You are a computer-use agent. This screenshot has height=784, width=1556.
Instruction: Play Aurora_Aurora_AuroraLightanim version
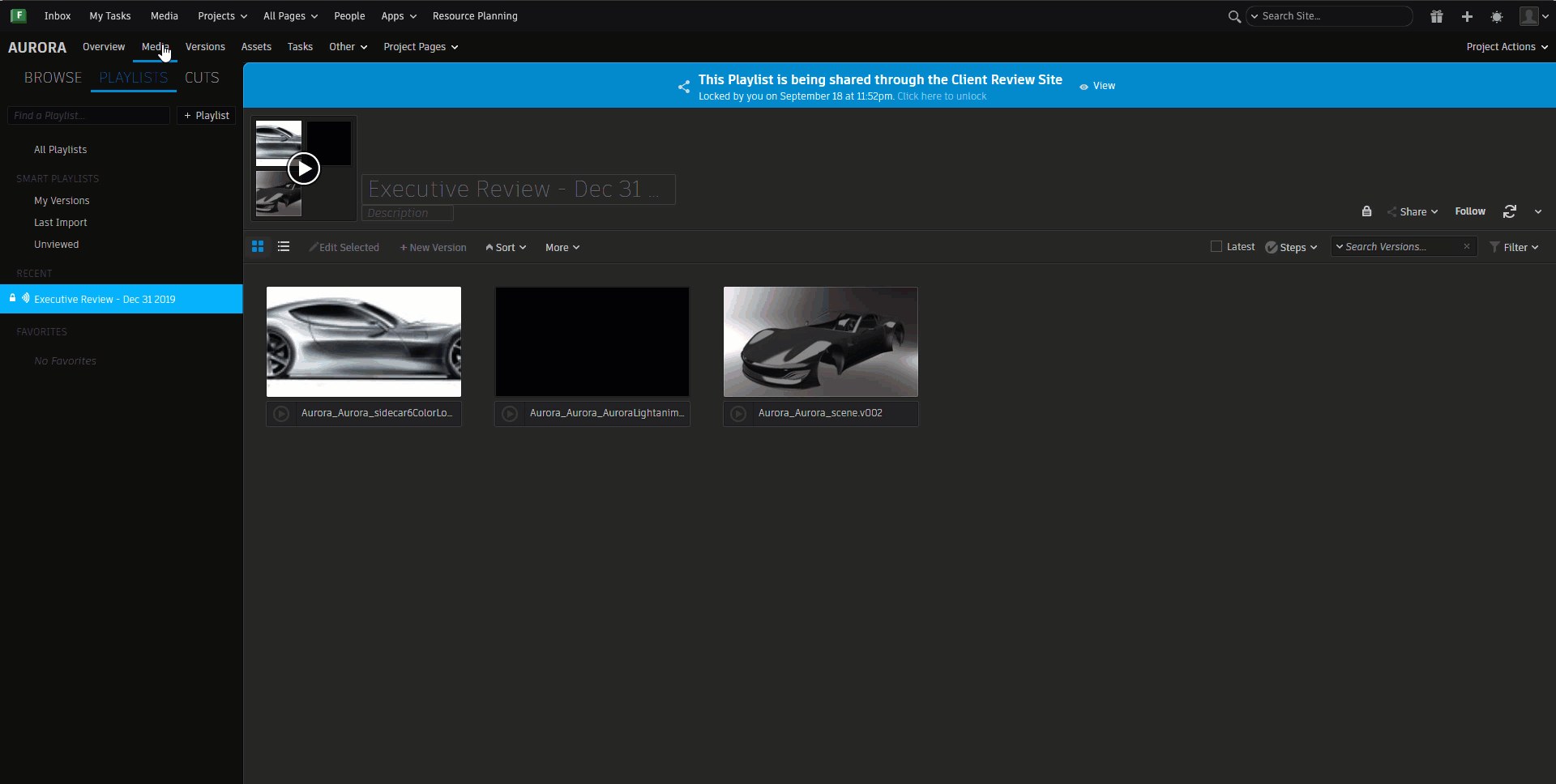click(510, 414)
